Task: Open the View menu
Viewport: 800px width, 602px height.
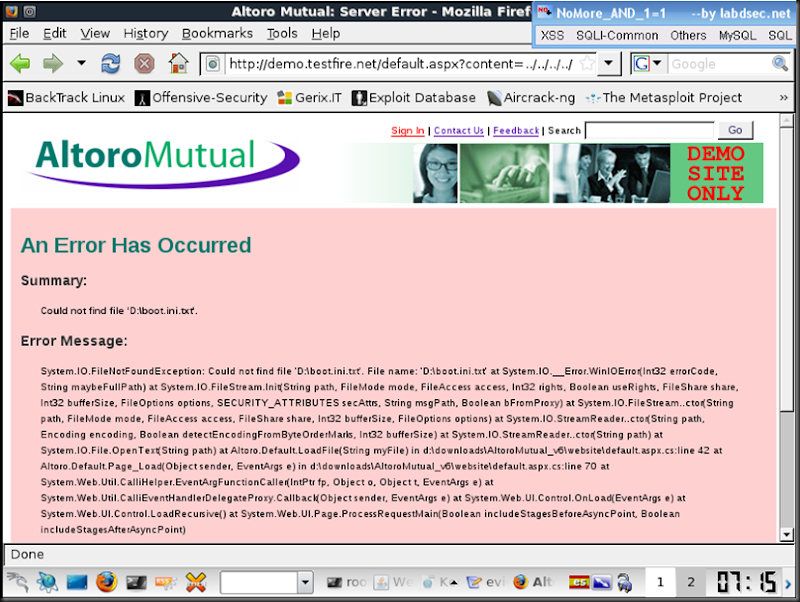Action: [95, 34]
